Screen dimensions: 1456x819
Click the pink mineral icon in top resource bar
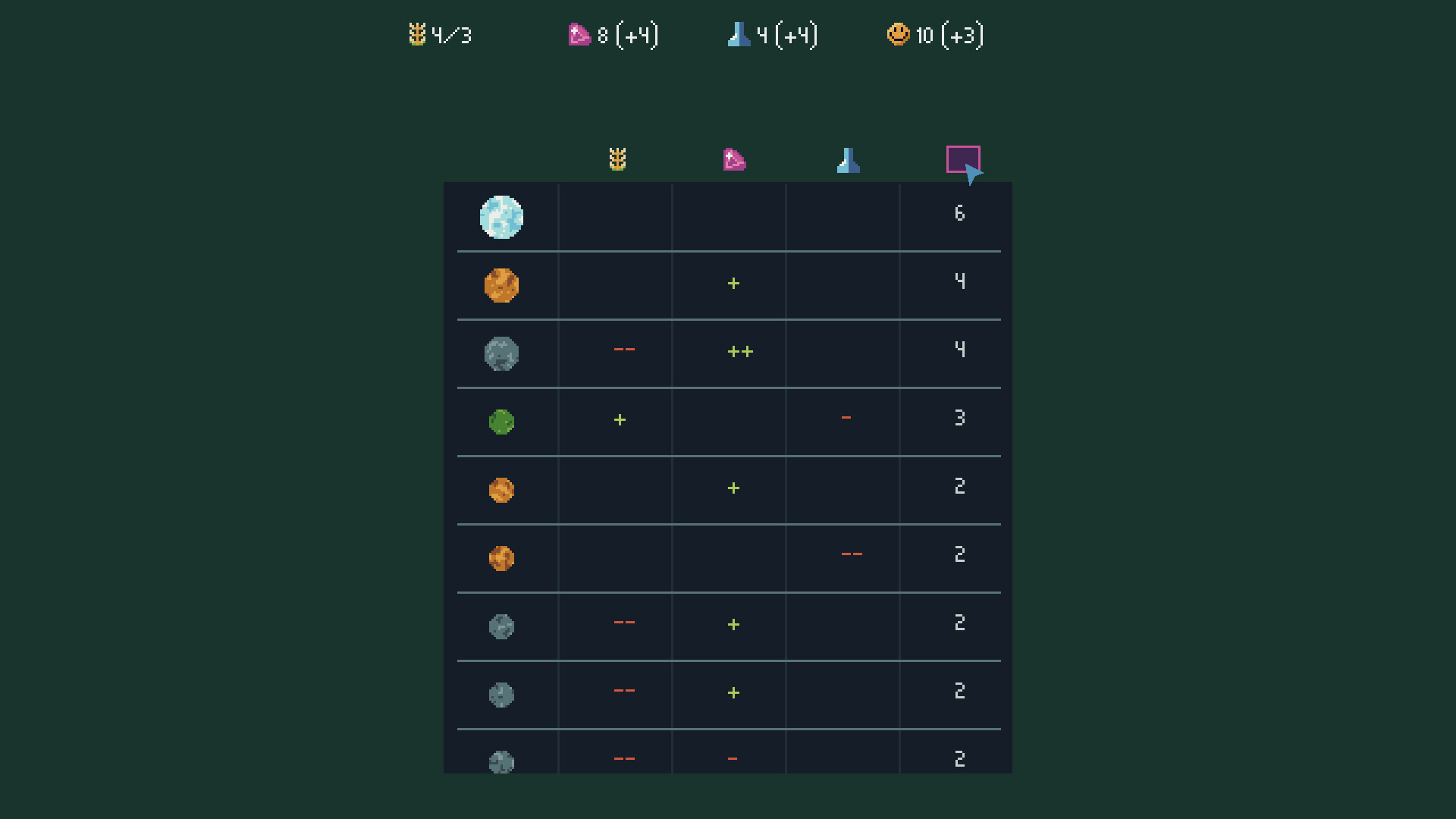coord(579,35)
